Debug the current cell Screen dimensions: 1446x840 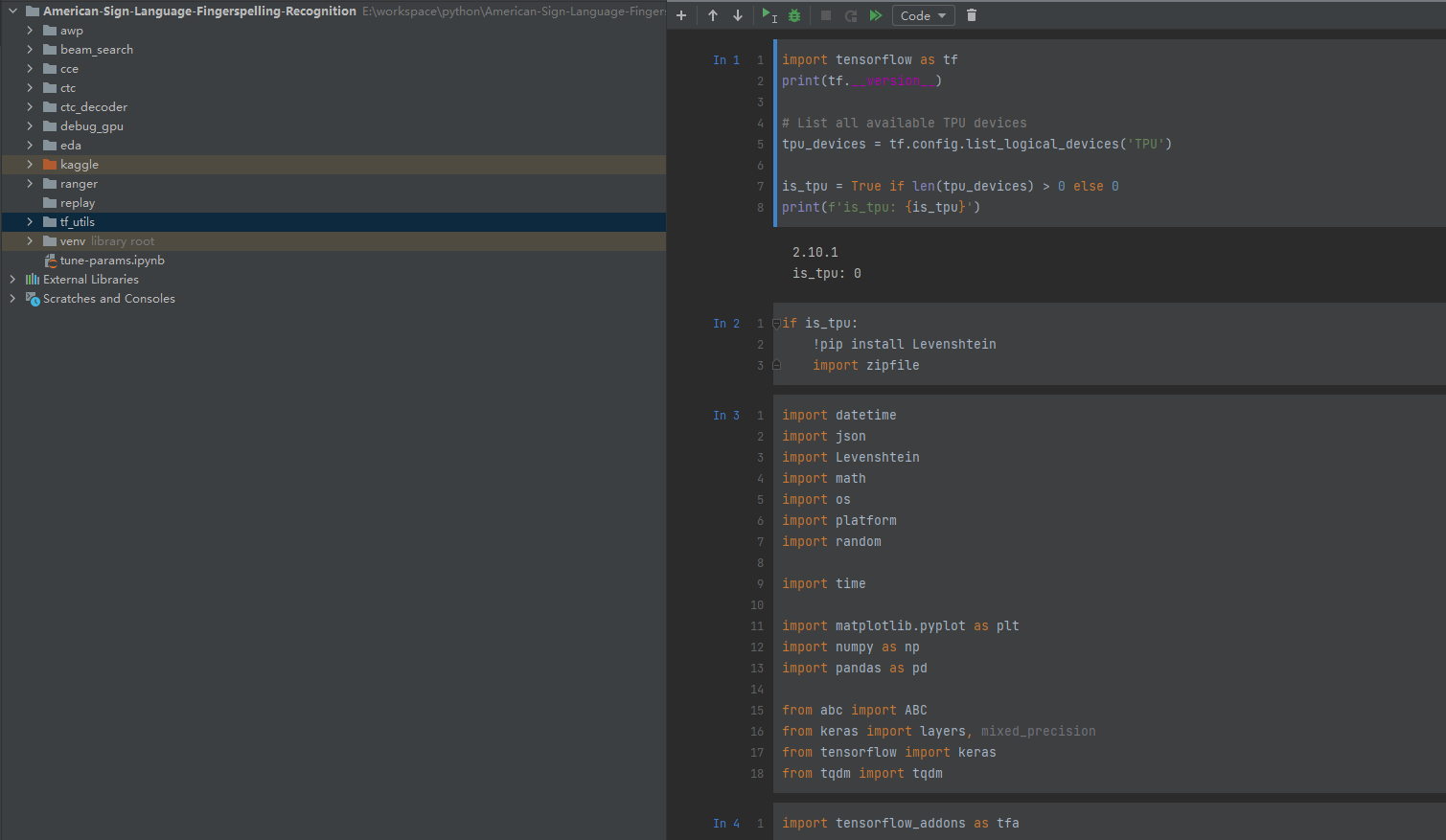794,15
